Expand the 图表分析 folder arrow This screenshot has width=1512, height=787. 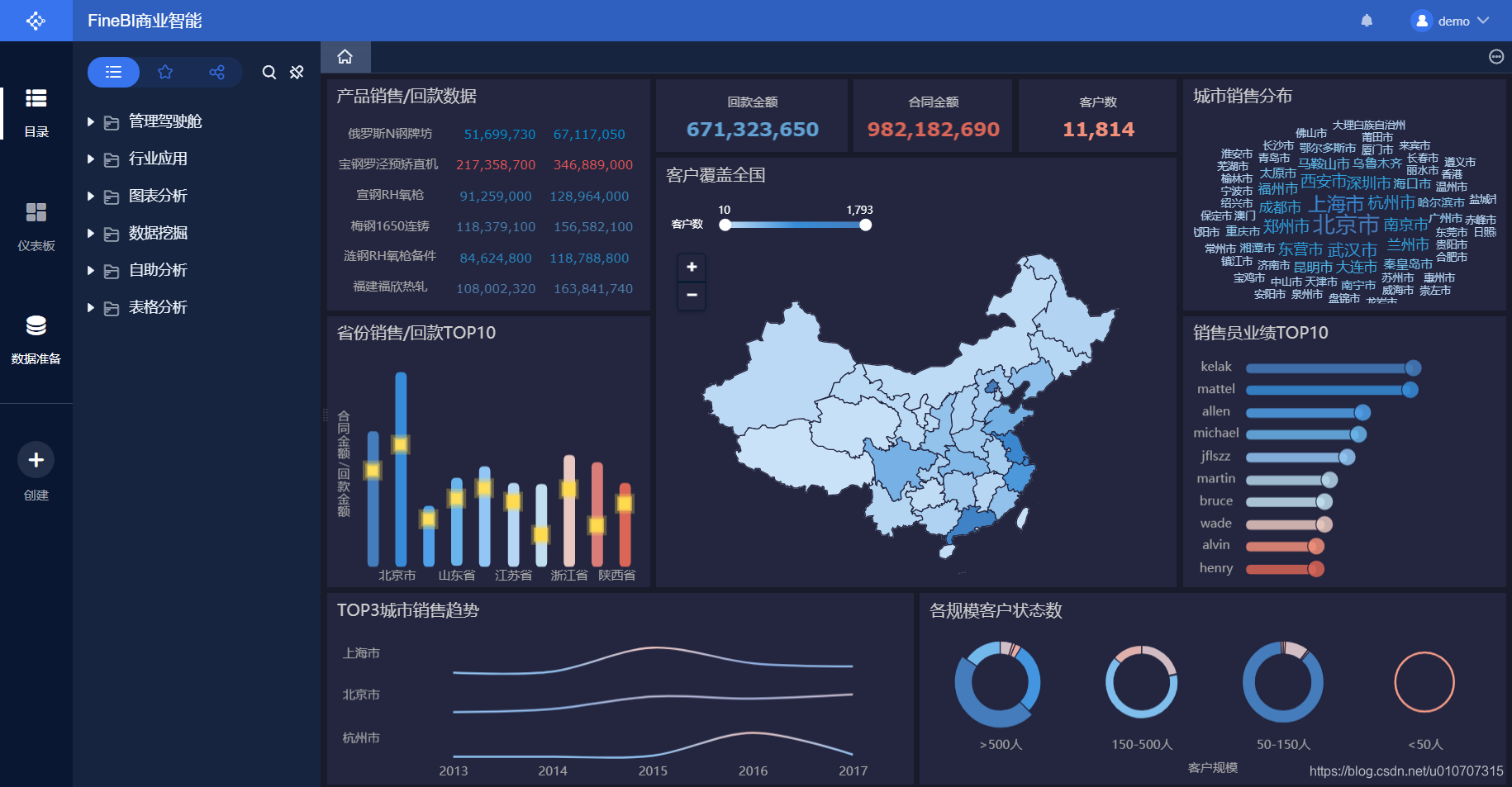[x=91, y=196]
